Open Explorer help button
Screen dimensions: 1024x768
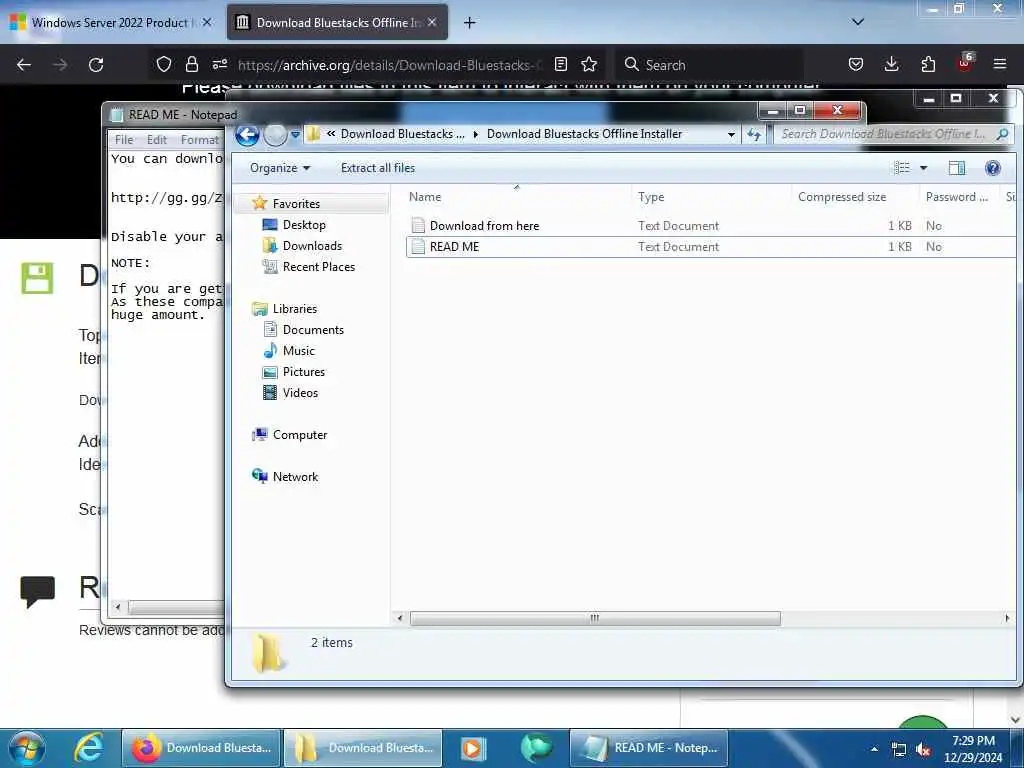(x=992, y=168)
